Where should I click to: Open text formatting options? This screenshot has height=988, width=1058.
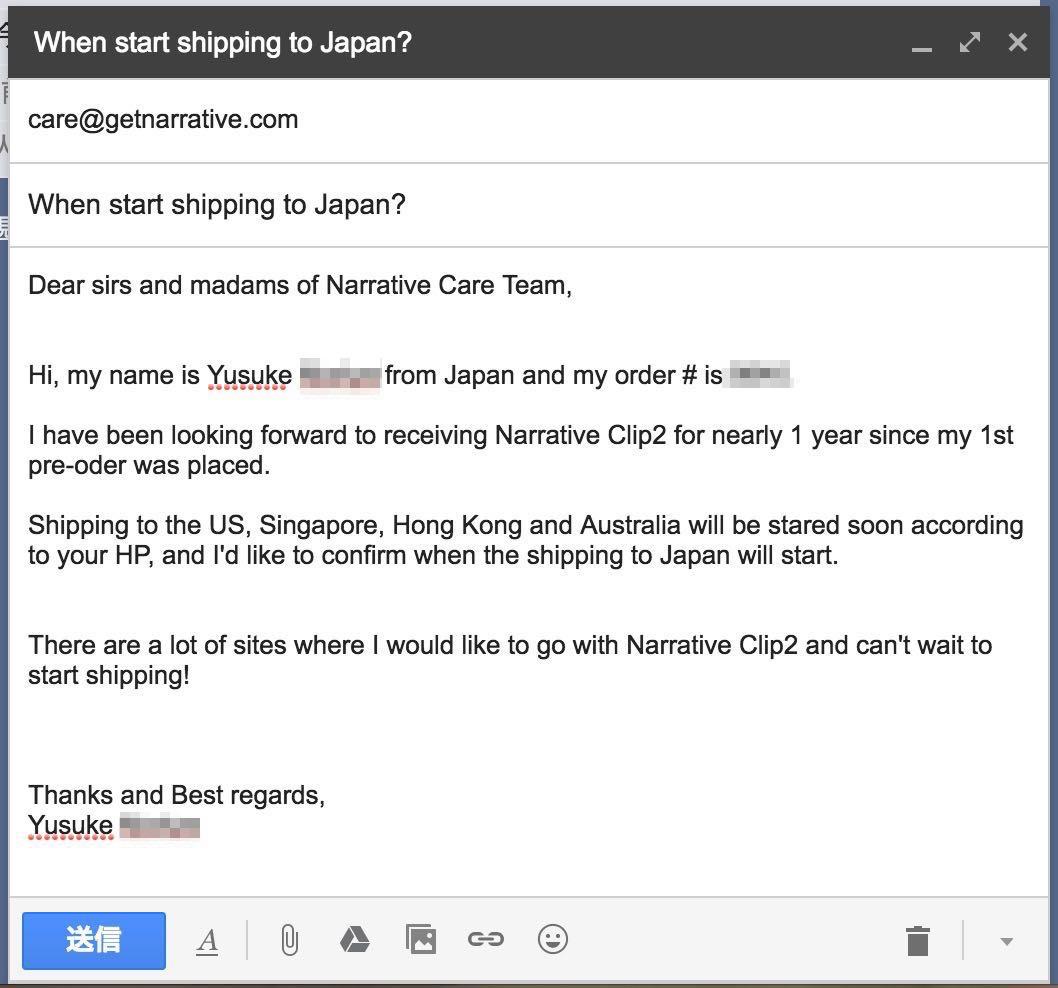[207, 940]
